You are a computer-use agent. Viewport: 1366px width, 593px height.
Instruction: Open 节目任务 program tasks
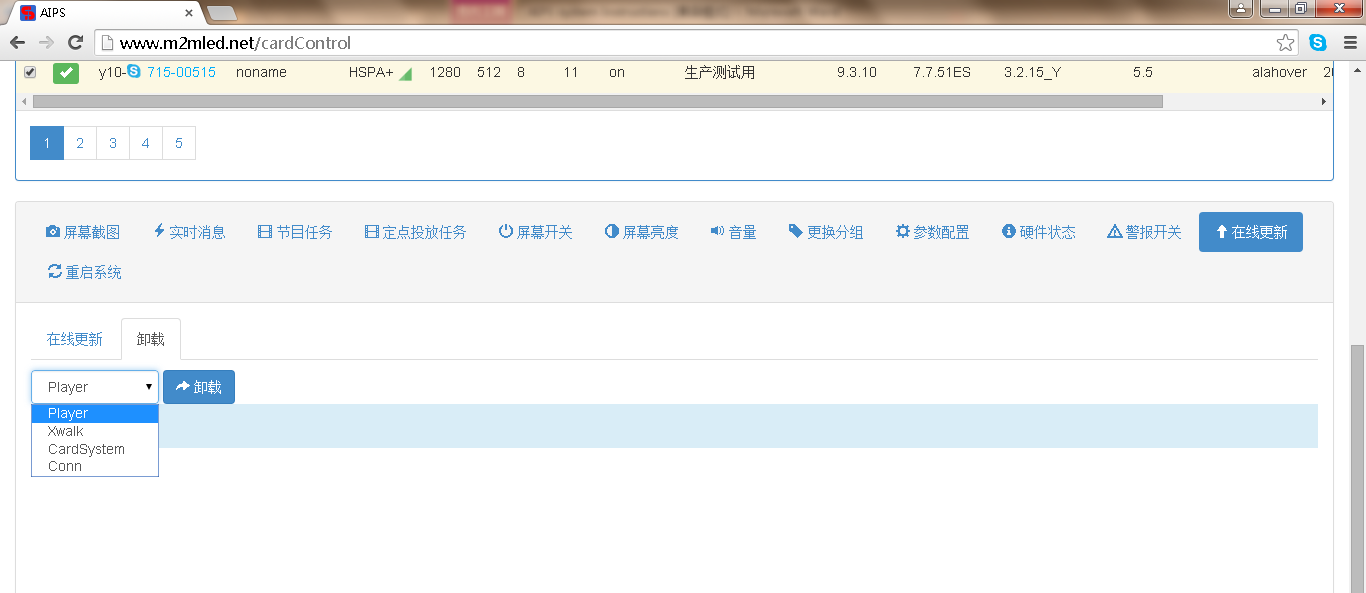pyautogui.click(x=295, y=232)
